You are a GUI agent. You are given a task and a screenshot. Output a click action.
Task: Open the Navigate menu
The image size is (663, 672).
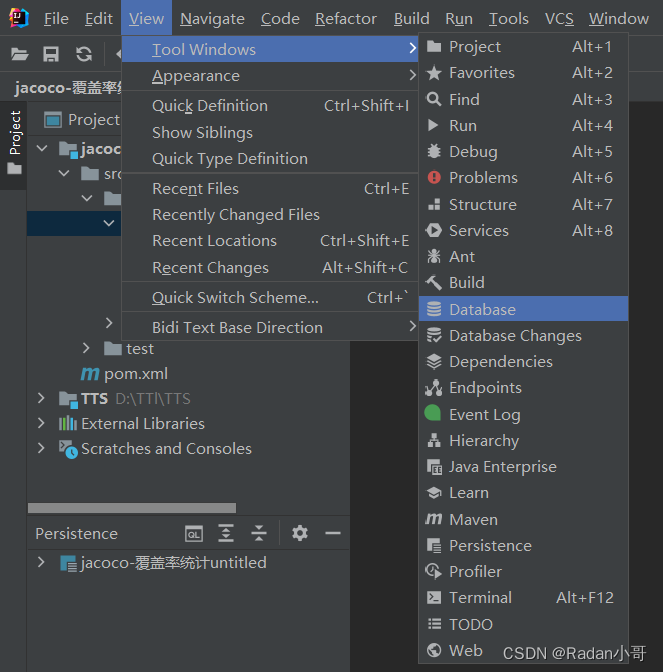(x=212, y=18)
